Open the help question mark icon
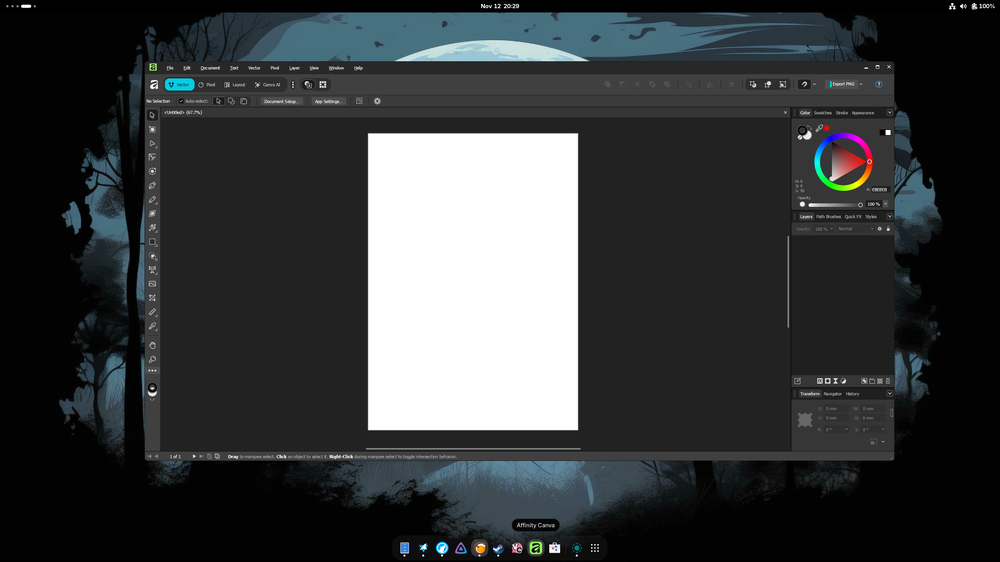Screen dimensions: 1000x562 point(879,85)
